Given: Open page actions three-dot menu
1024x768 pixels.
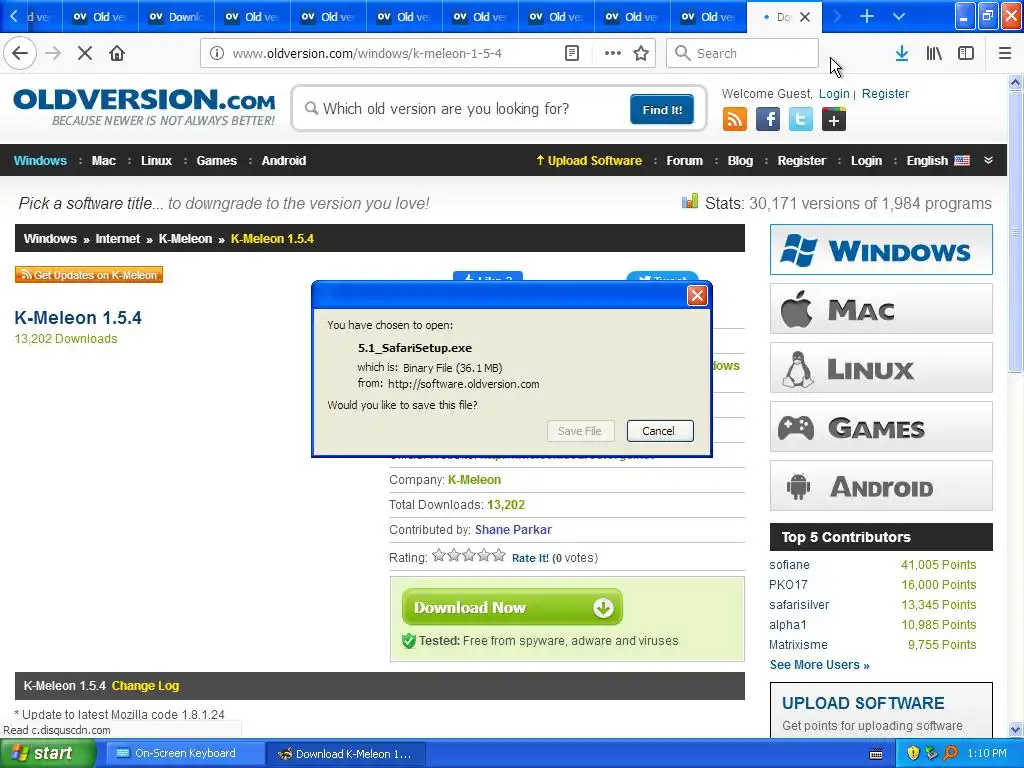Looking at the screenshot, I should 613,53.
